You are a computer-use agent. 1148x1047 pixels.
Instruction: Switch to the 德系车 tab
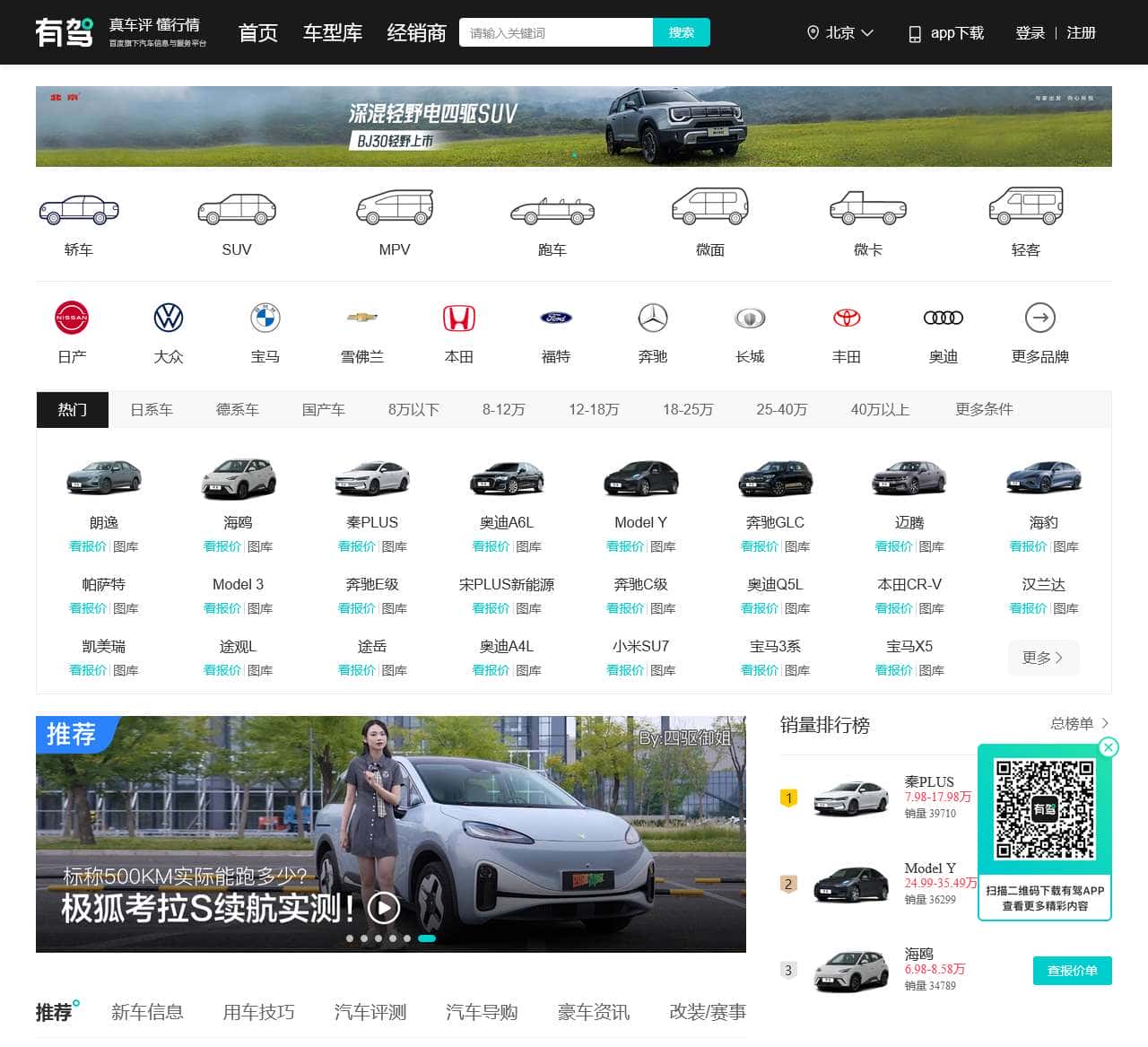click(238, 410)
